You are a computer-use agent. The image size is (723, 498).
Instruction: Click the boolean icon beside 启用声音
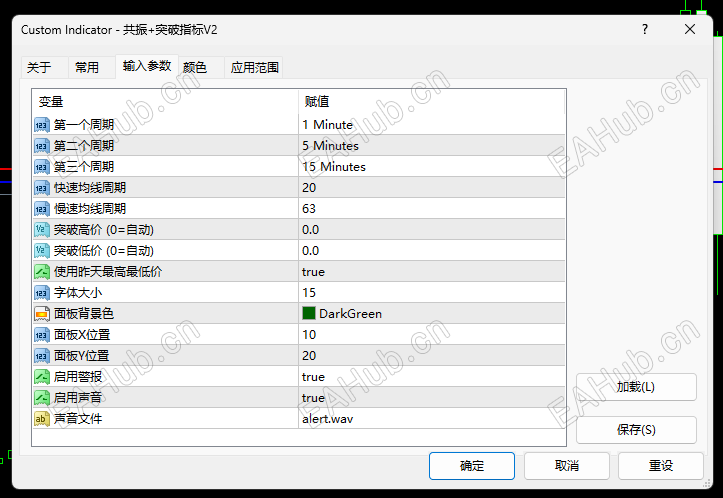(41, 397)
